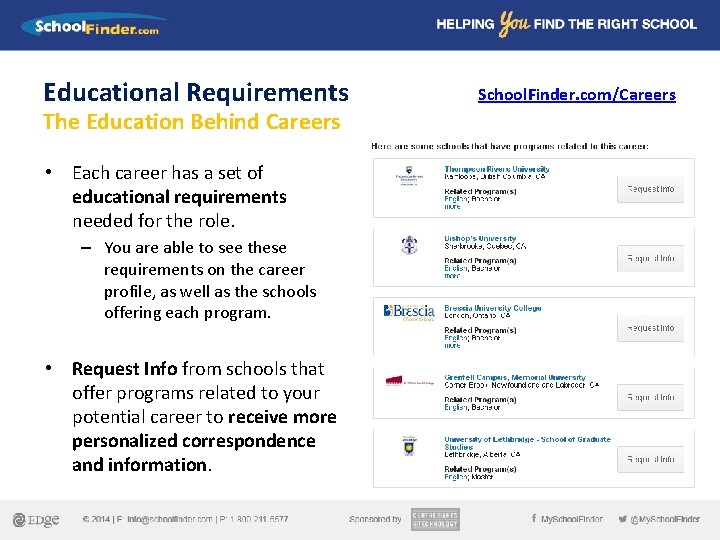Request info from Brescia University College
720x540 pixels.
(650, 328)
